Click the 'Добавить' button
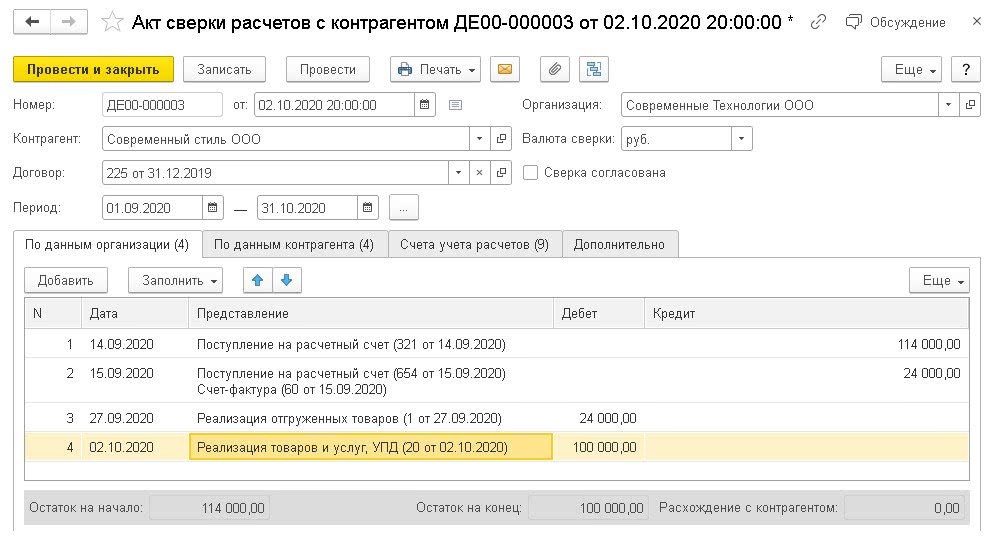990x536 pixels. click(66, 281)
